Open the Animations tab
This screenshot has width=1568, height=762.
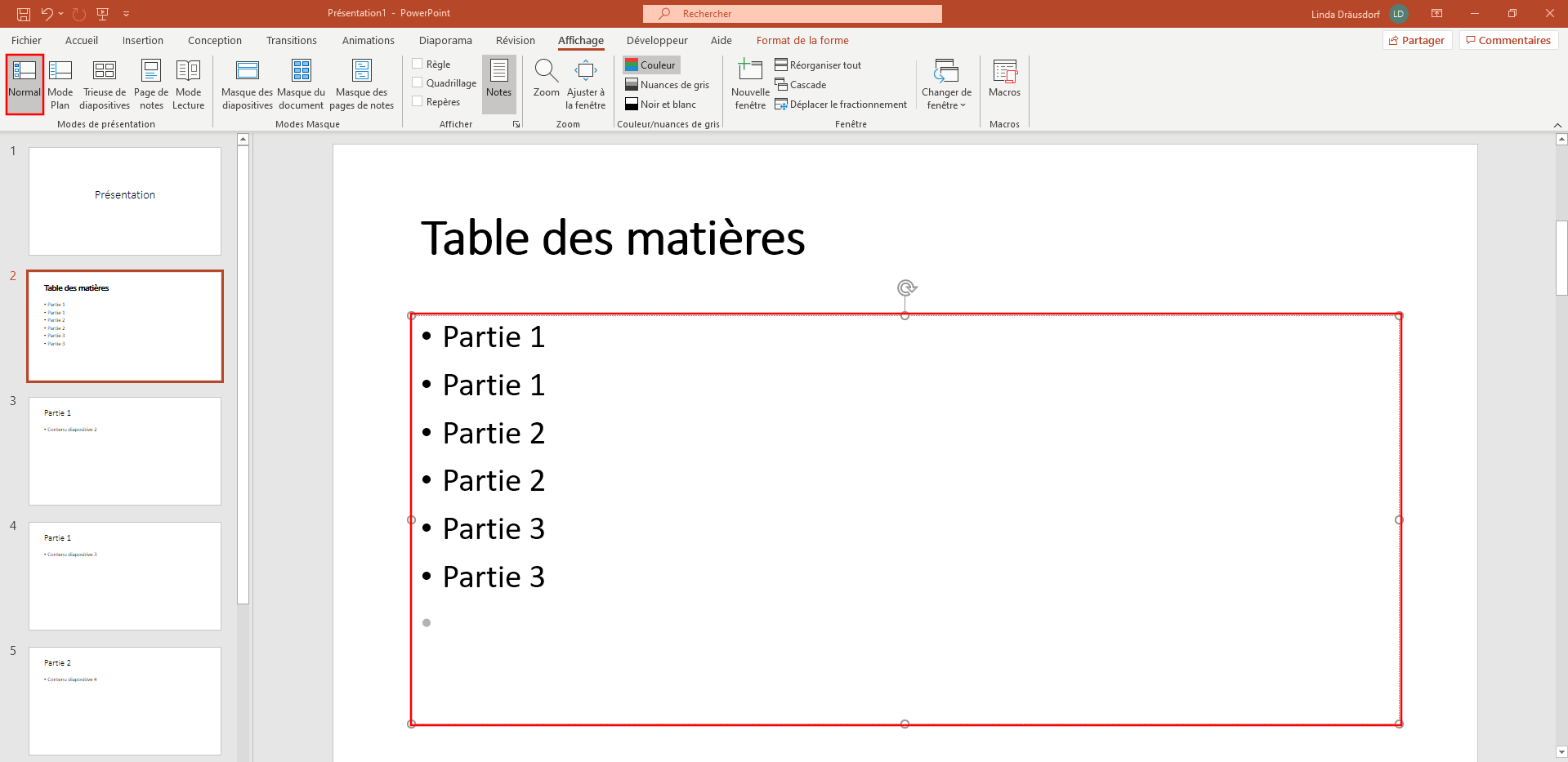pyautogui.click(x=369, y=40)
